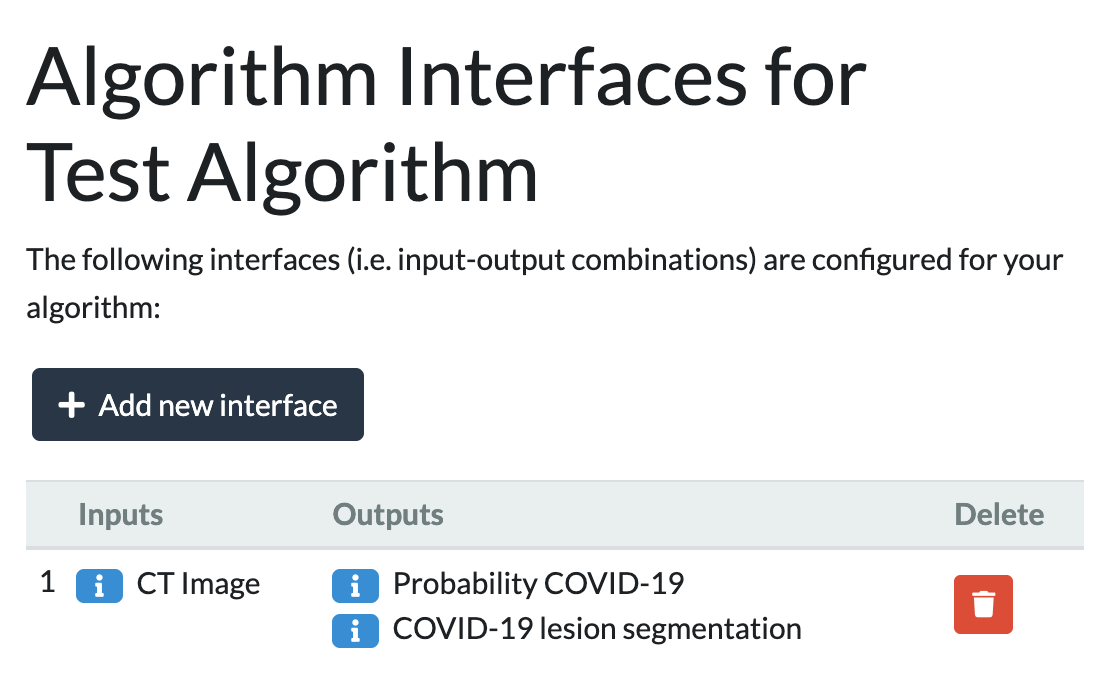
Task: Click the CT Image input label
Action: click(199, 584)
